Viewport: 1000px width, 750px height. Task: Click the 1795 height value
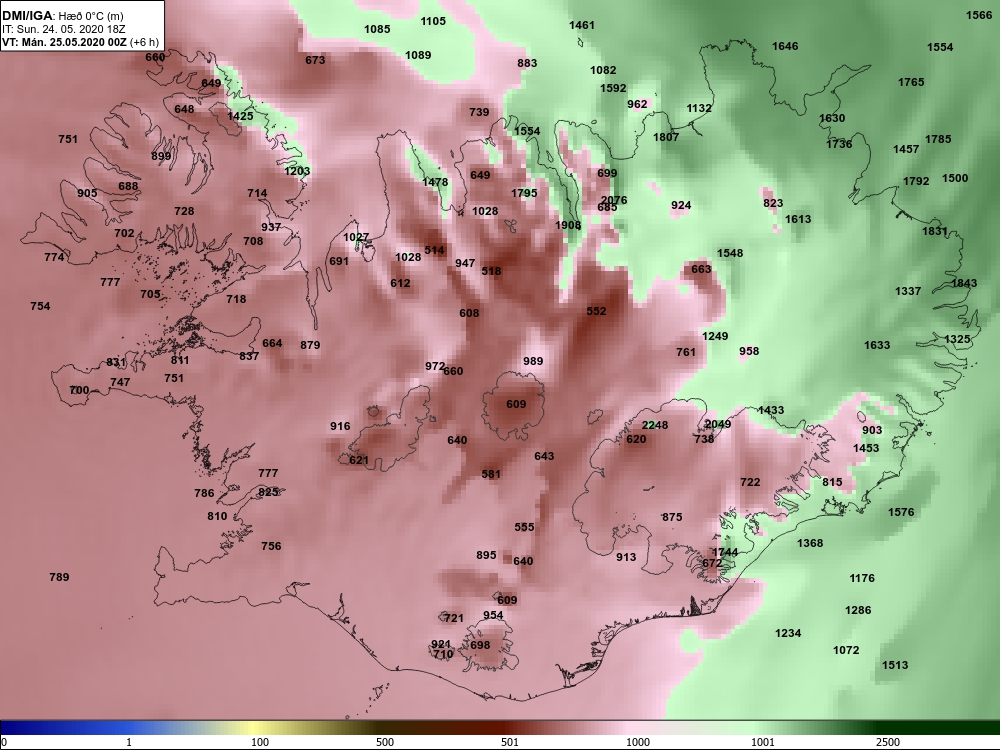524,193
